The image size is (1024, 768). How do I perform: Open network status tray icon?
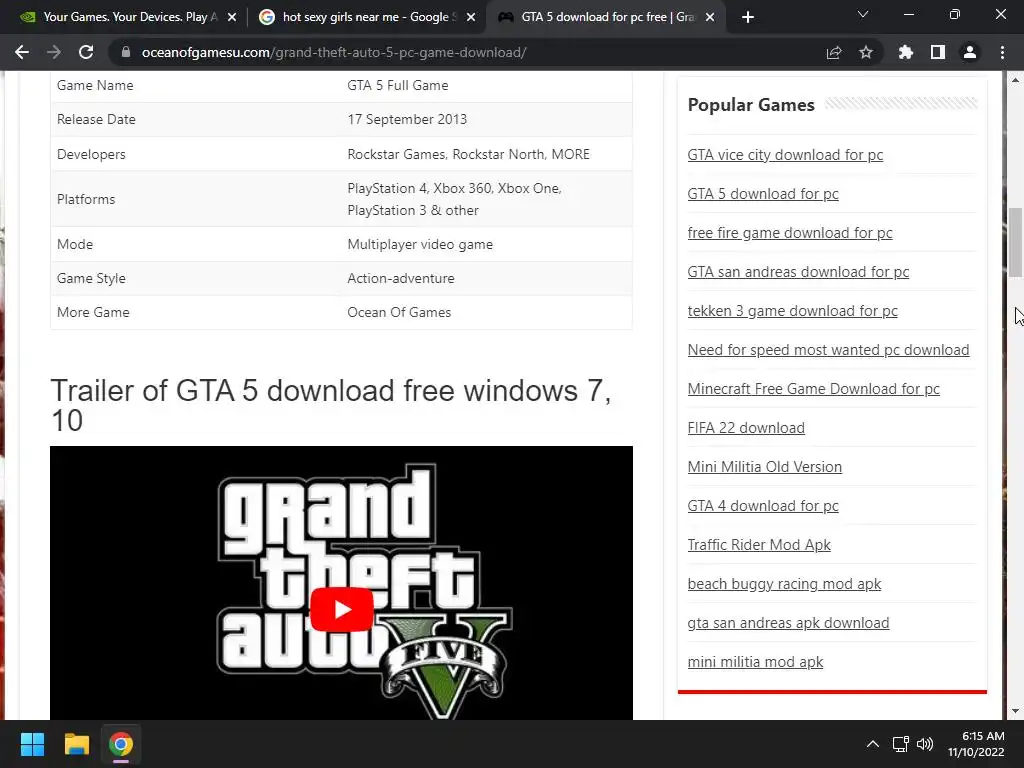[901, 744]
